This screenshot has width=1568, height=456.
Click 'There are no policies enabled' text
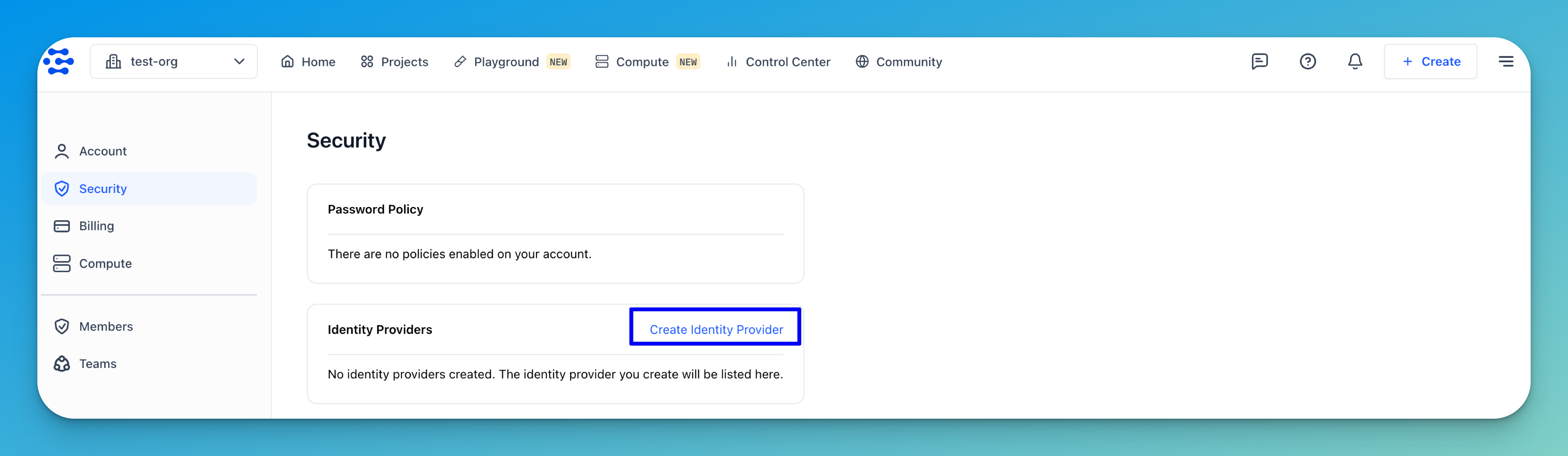(x=460, y=254)
